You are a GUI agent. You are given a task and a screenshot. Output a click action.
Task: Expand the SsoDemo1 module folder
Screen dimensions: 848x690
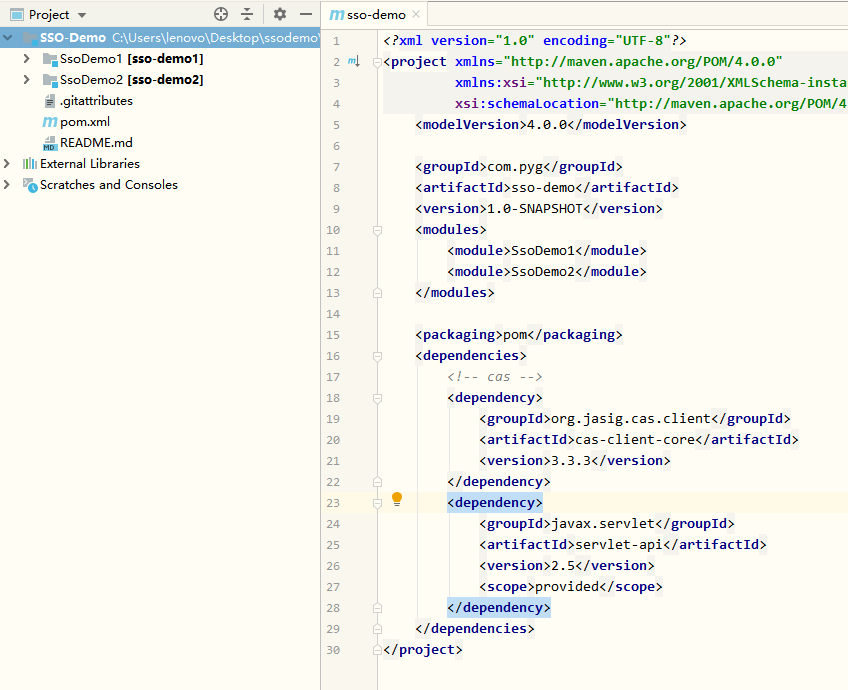(26, 58)
